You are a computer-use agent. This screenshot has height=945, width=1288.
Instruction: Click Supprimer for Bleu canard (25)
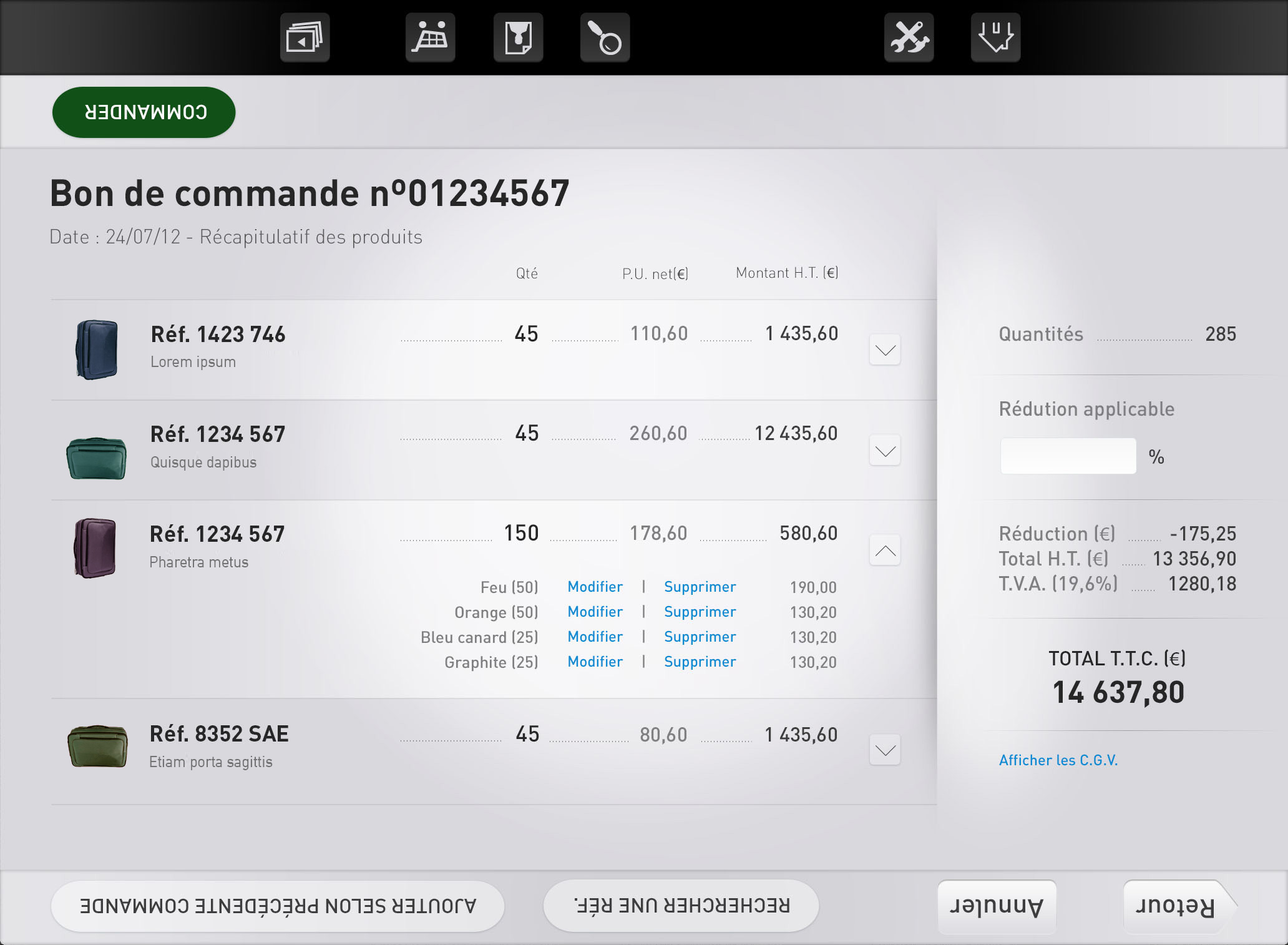(700, 637)
